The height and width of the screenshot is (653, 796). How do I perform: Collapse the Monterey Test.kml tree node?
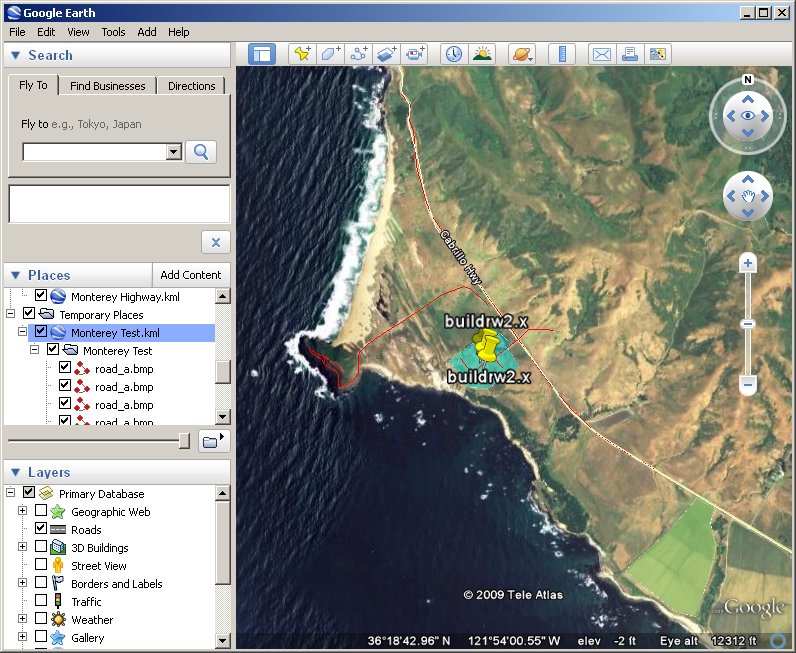[23, 332]
